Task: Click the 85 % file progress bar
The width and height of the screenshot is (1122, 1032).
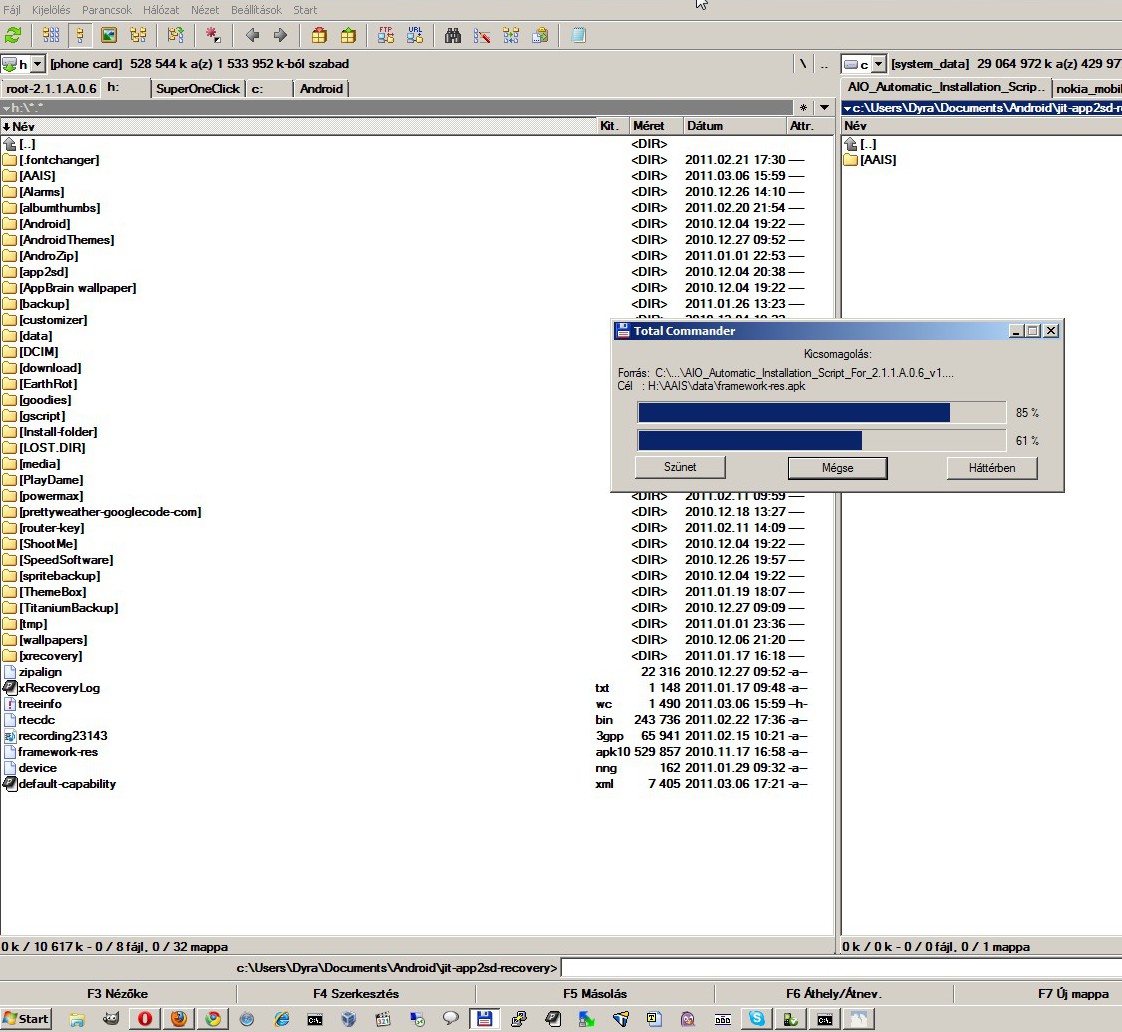Action: click(821, 413)
